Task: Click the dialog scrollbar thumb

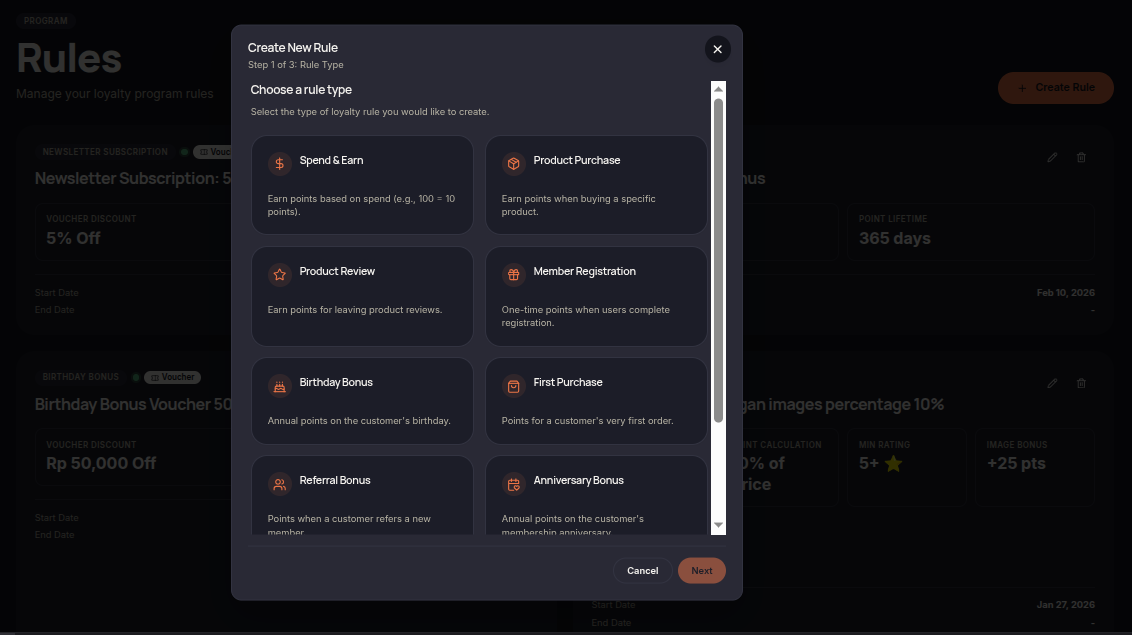Action: (x=718, y=260)
